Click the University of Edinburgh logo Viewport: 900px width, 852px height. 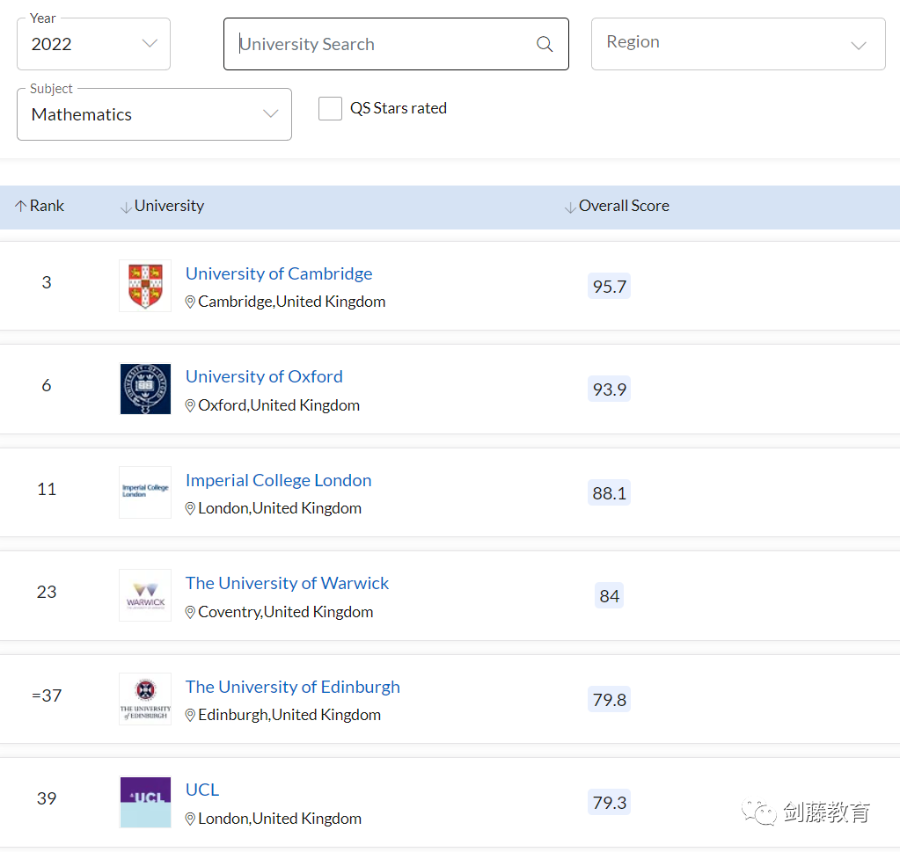[145, 698]
